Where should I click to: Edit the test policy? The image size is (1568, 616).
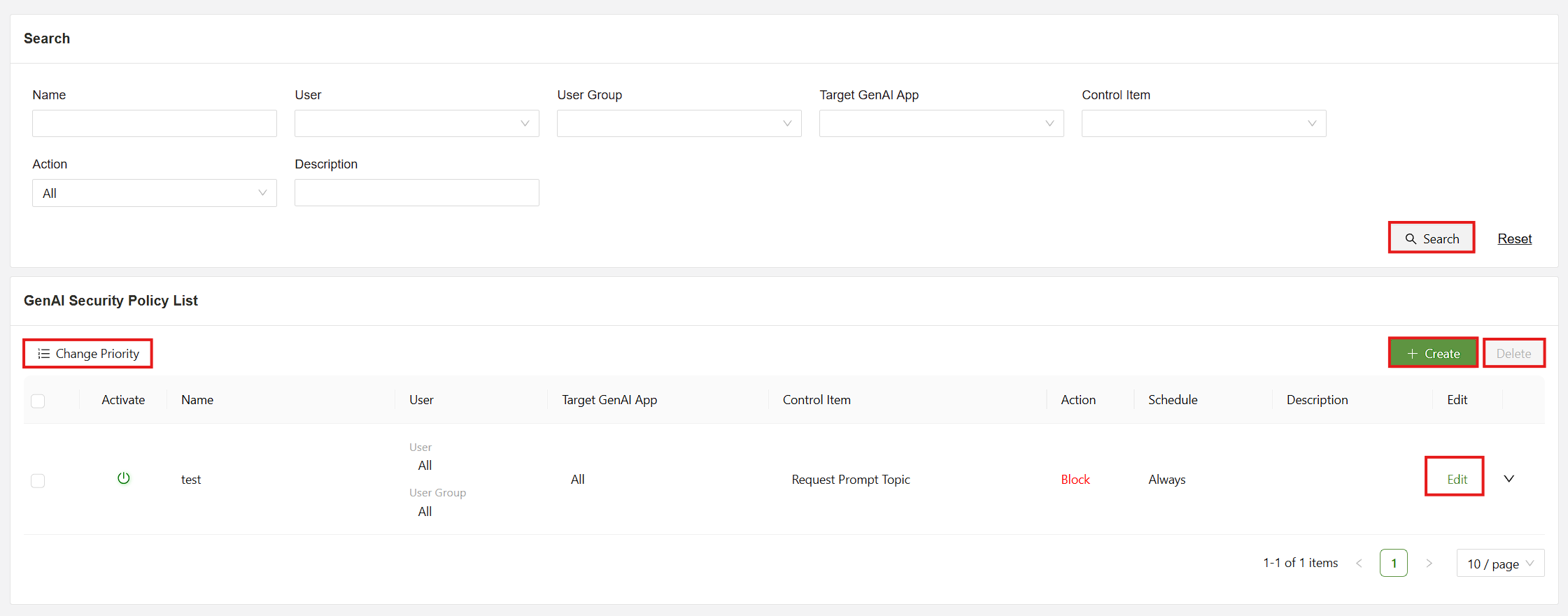tap(1457, 479)
